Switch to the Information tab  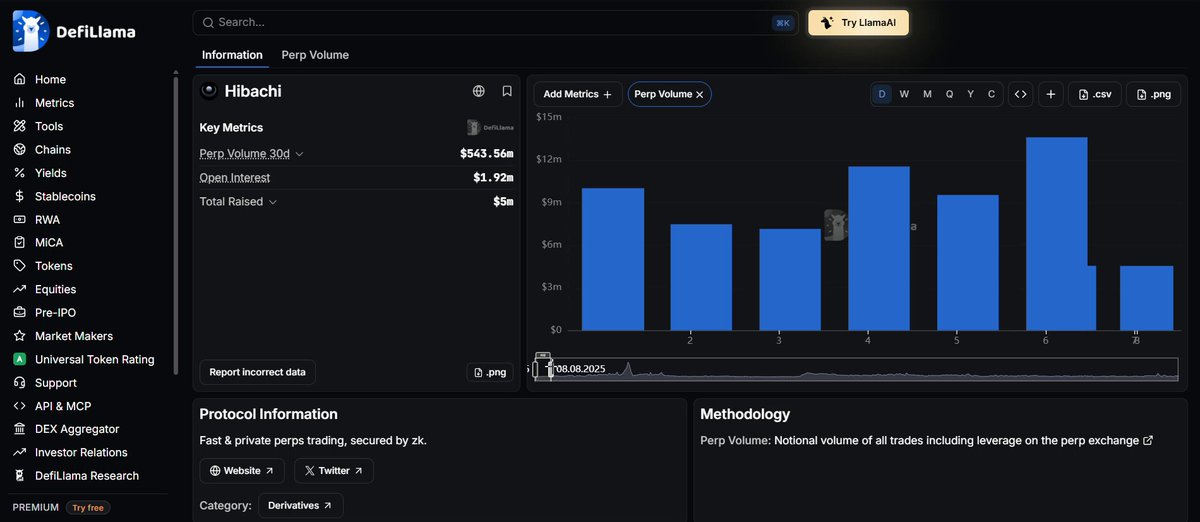pos(232,55)
